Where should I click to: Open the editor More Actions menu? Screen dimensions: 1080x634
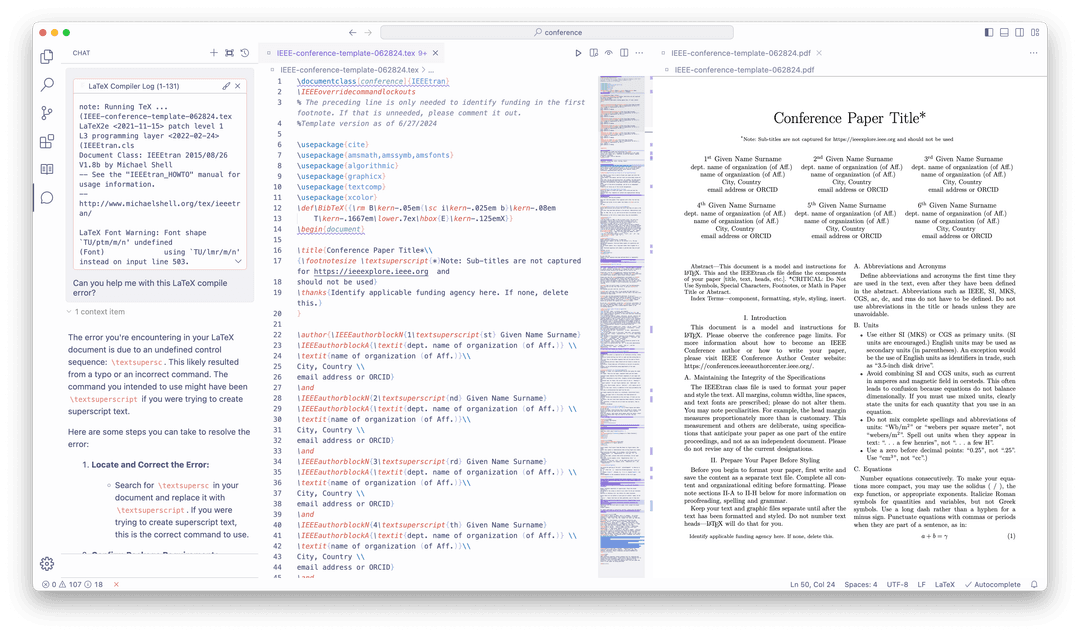637,52
